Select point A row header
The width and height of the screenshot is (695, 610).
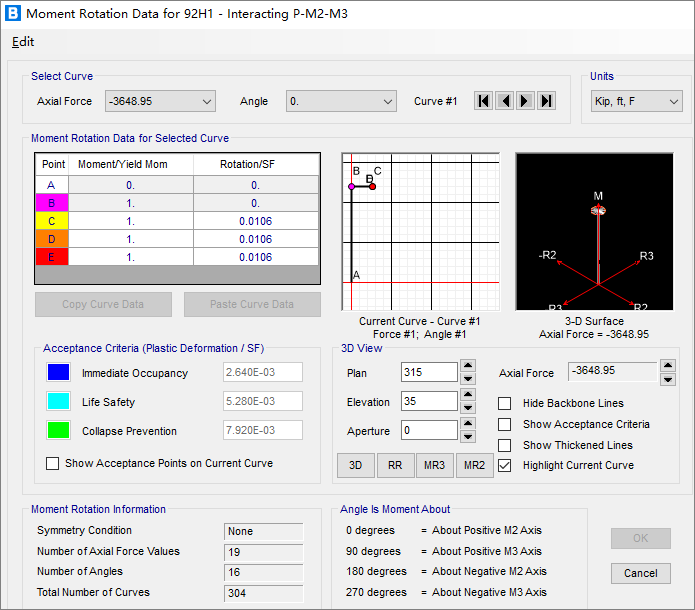51,185
